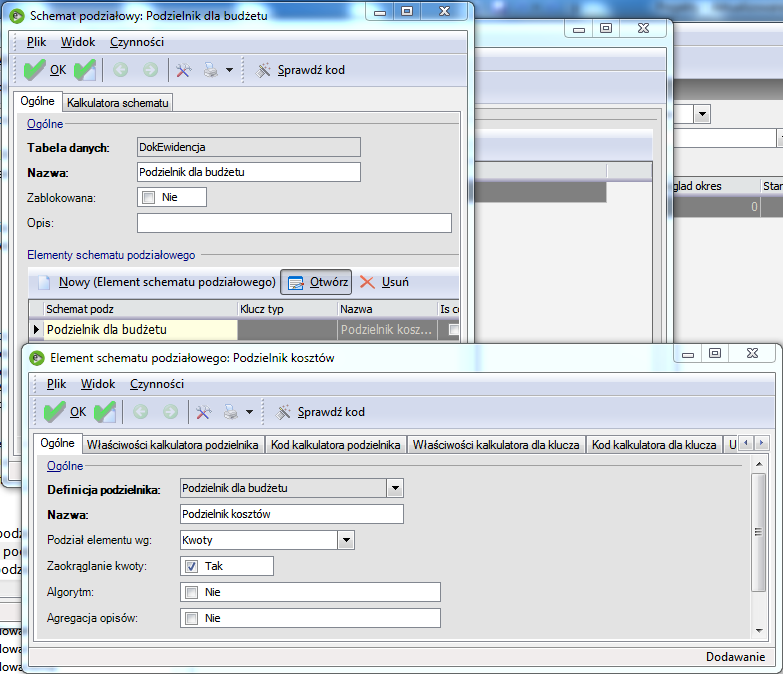The image size is (783, 674).
Task: Click Nazwa field in Schemat podziałowy window
Action: pos(249,172)
